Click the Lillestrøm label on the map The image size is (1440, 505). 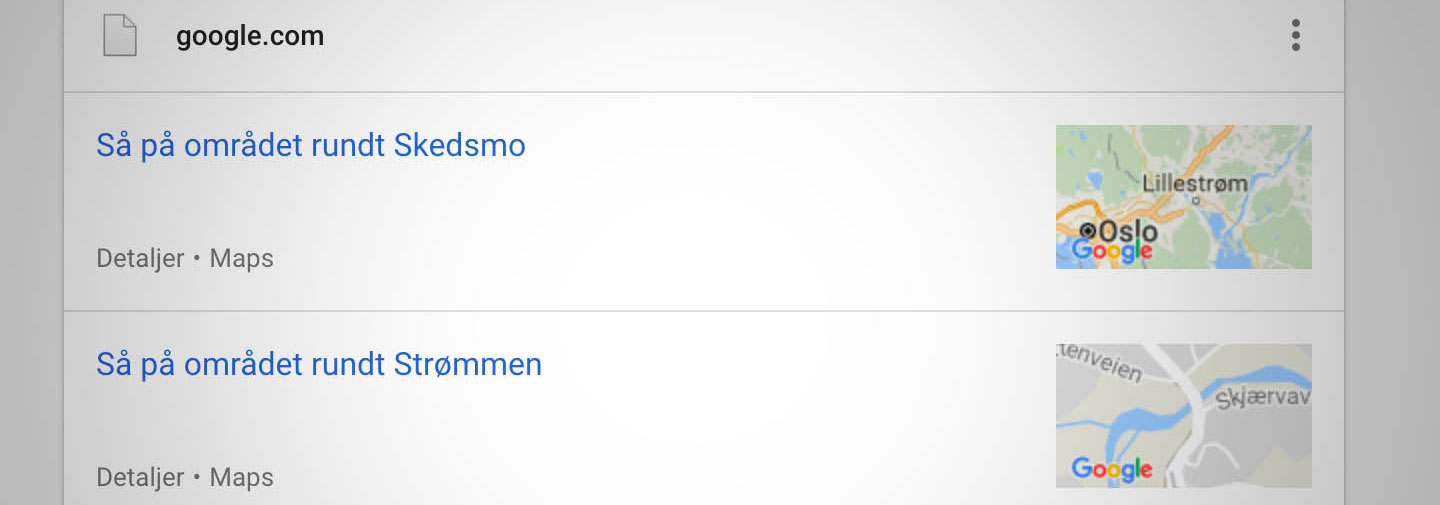click(x=1194, y=183)
